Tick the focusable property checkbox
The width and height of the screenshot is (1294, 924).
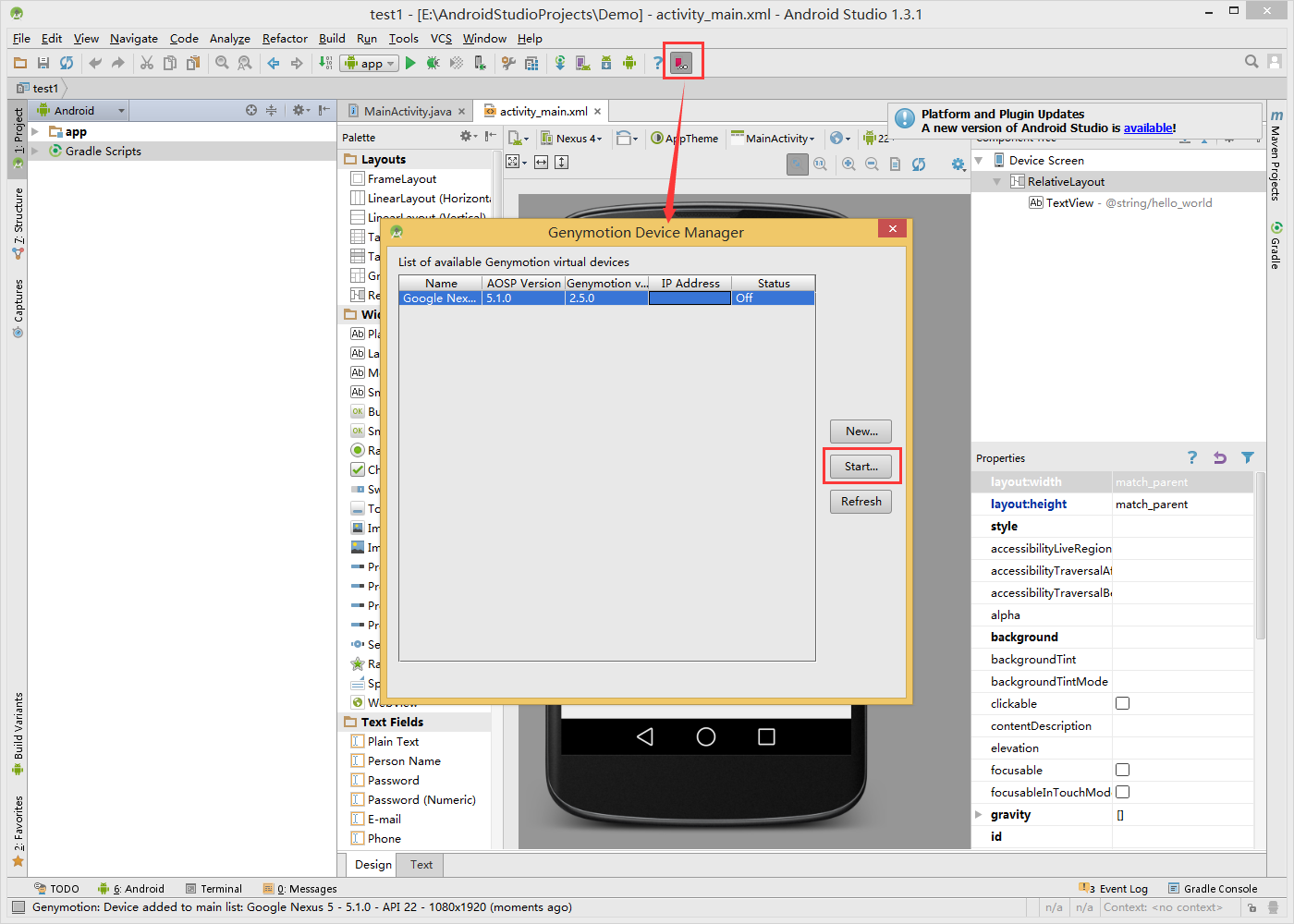click(1122, 770)
